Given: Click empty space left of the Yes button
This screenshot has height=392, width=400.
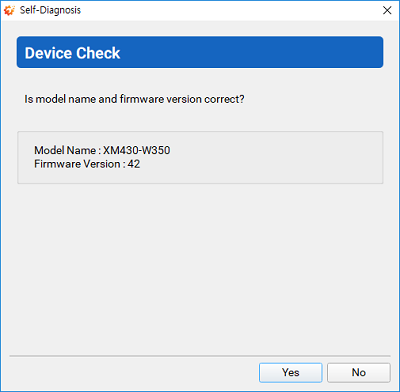Looking at the screenshot, I should pyautogui.click(x=133, y=372).
